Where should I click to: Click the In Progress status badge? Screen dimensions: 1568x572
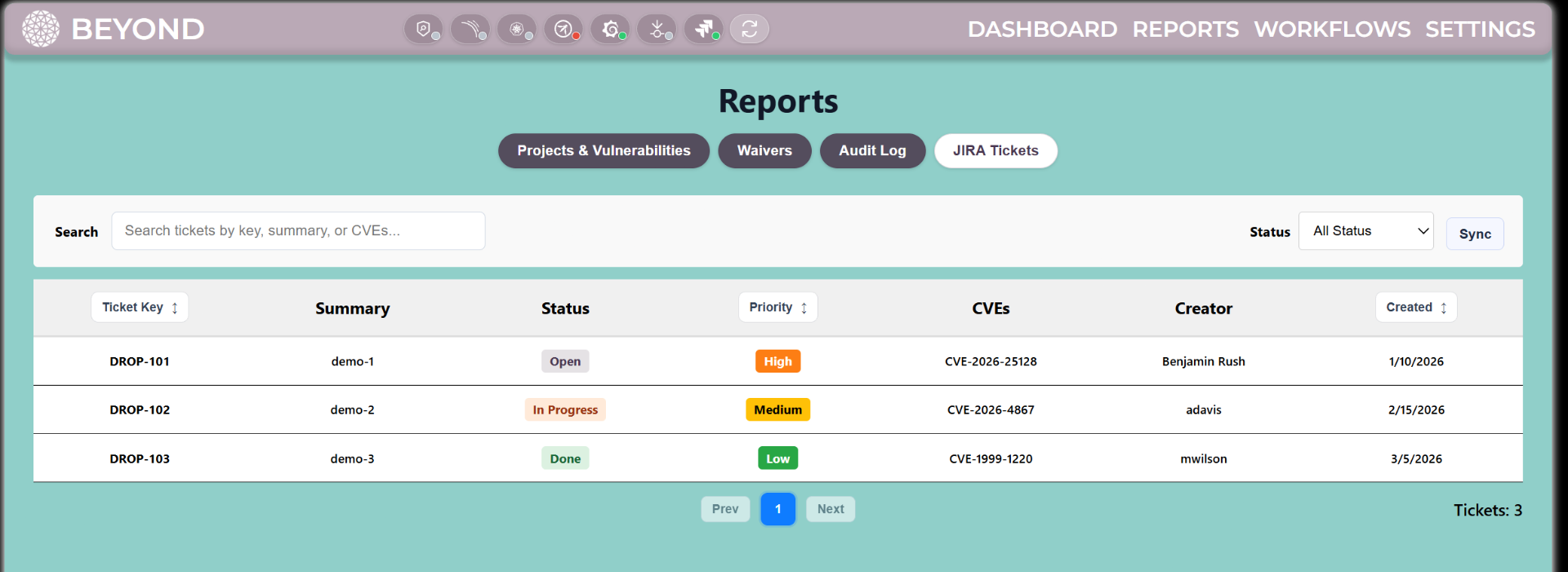click(565, 409)
